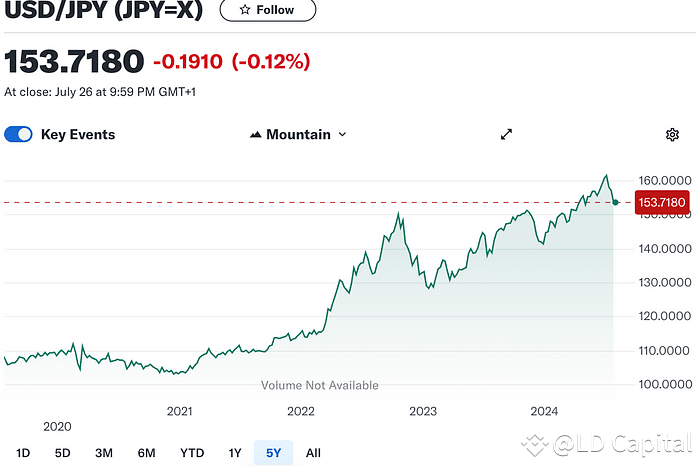Image resolution: width=700 pixels, height=466 pixels.
Task: Follow the USD/JPY ticker
Action: (x=267, y=10)
